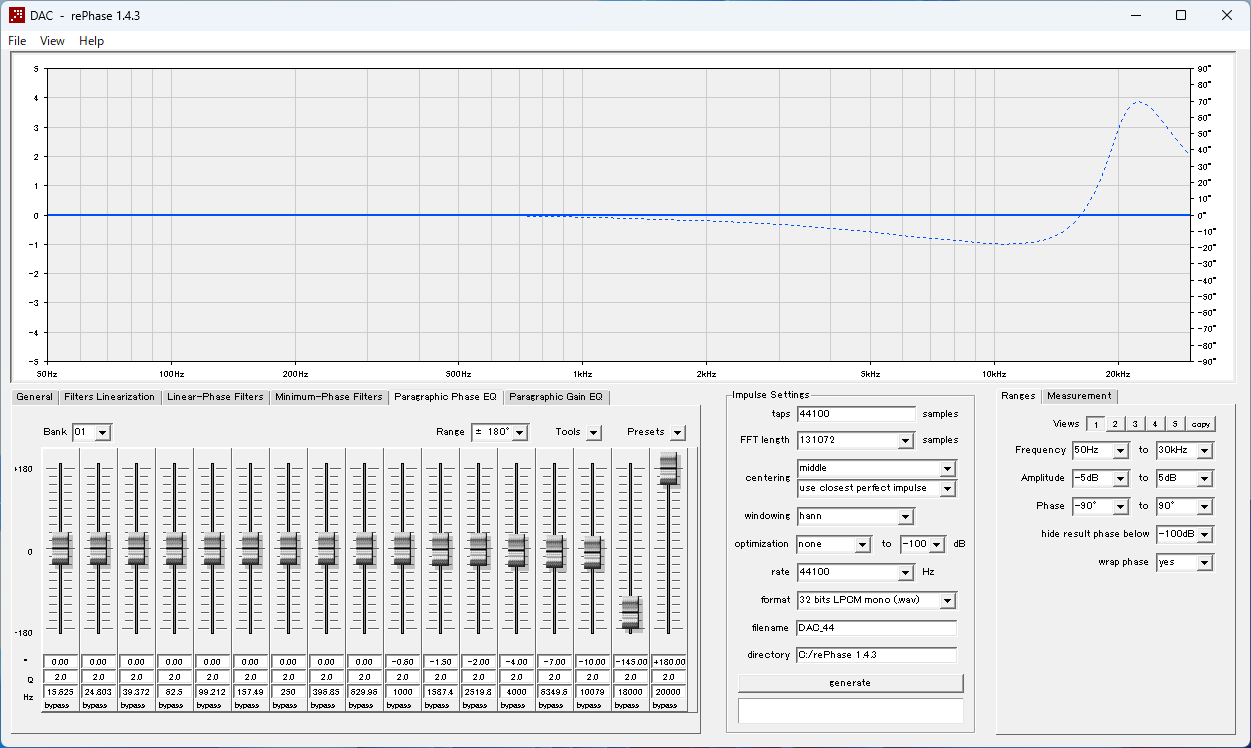The height and width of the screenshot is (748, 1251).
Task: Switch to the Minimum-Phase Filters tab
Action: click(x=329, y=397)
